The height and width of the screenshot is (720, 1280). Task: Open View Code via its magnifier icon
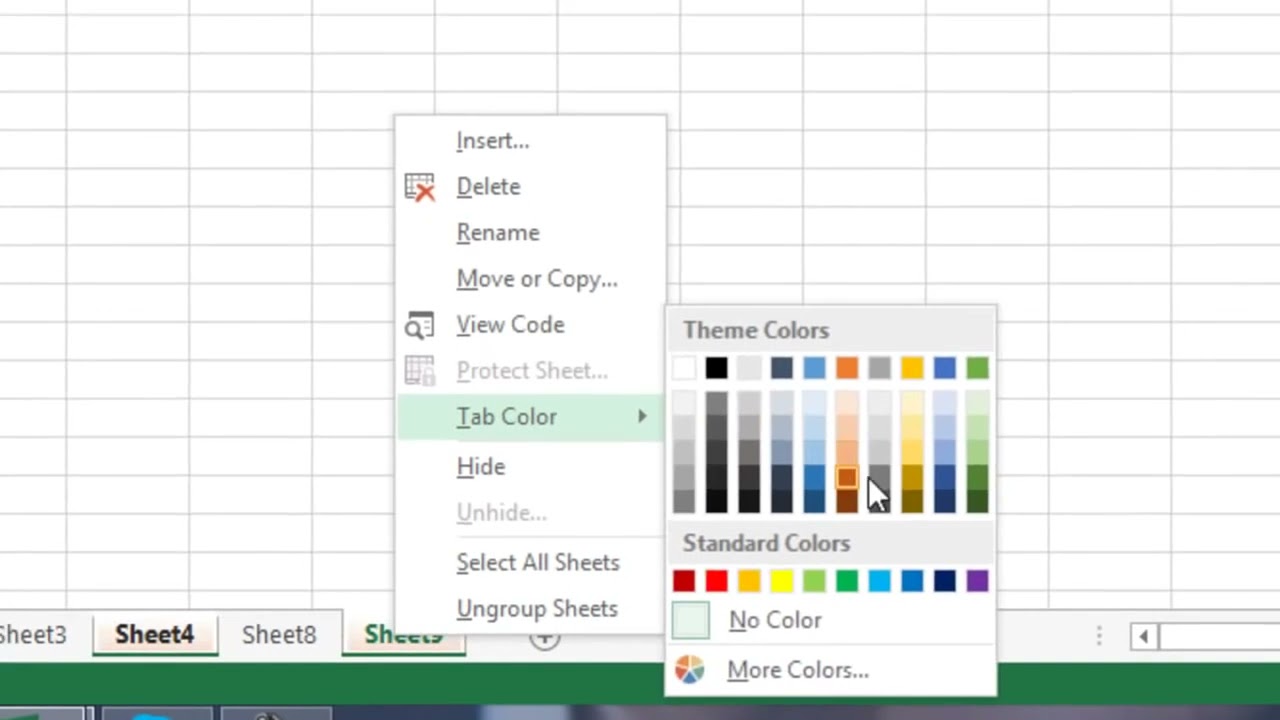420,325
